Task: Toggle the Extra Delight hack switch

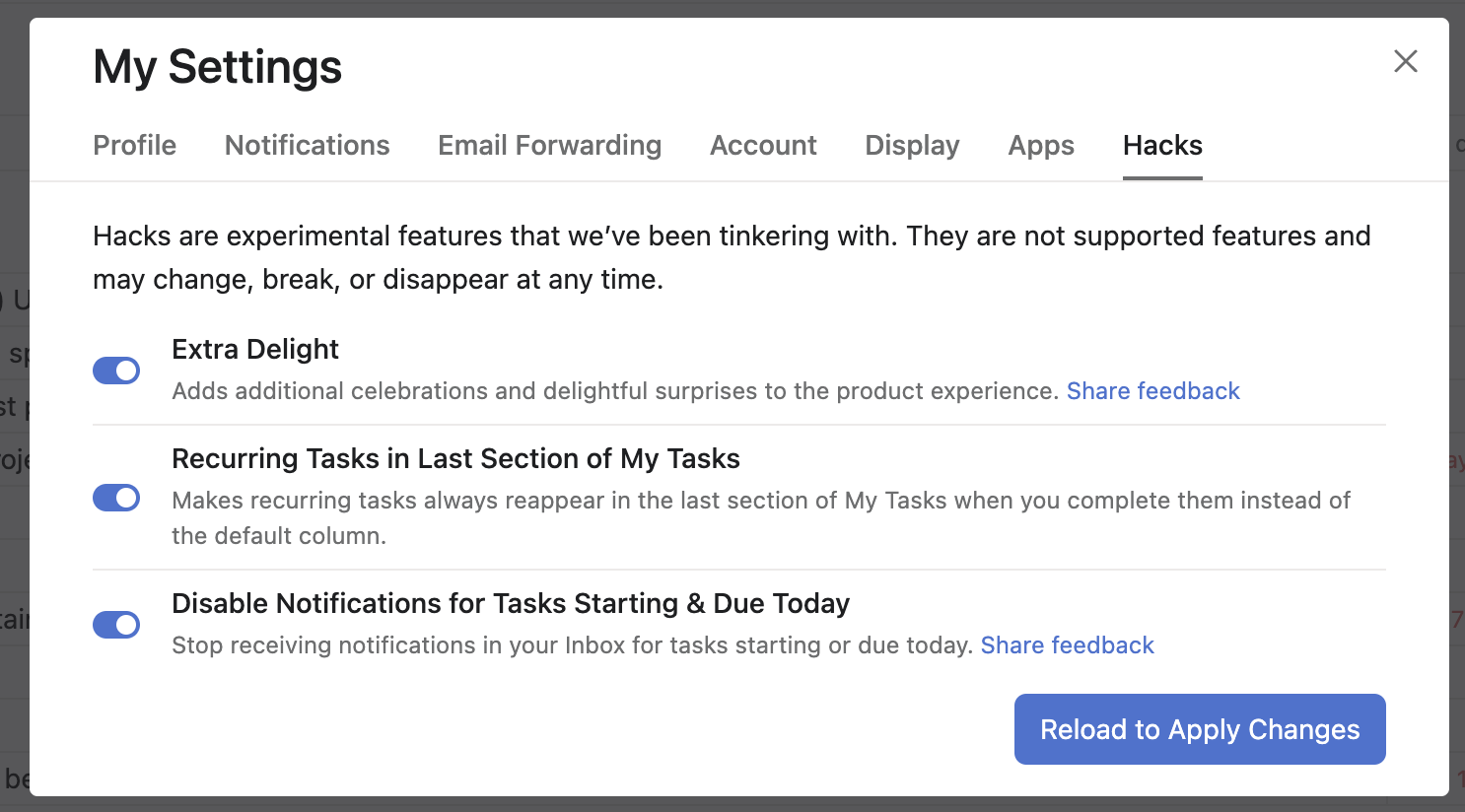Action: [116, 371]
